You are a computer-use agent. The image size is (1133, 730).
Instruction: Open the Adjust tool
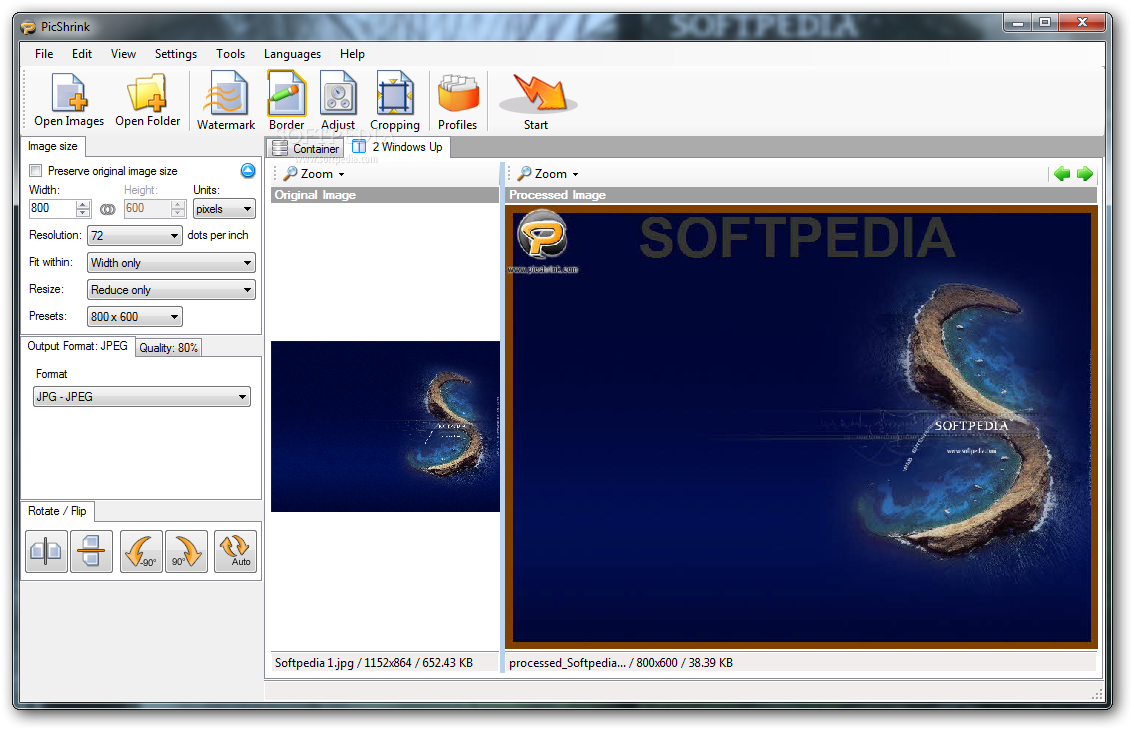pyautogui.click(x=338, y=101)
